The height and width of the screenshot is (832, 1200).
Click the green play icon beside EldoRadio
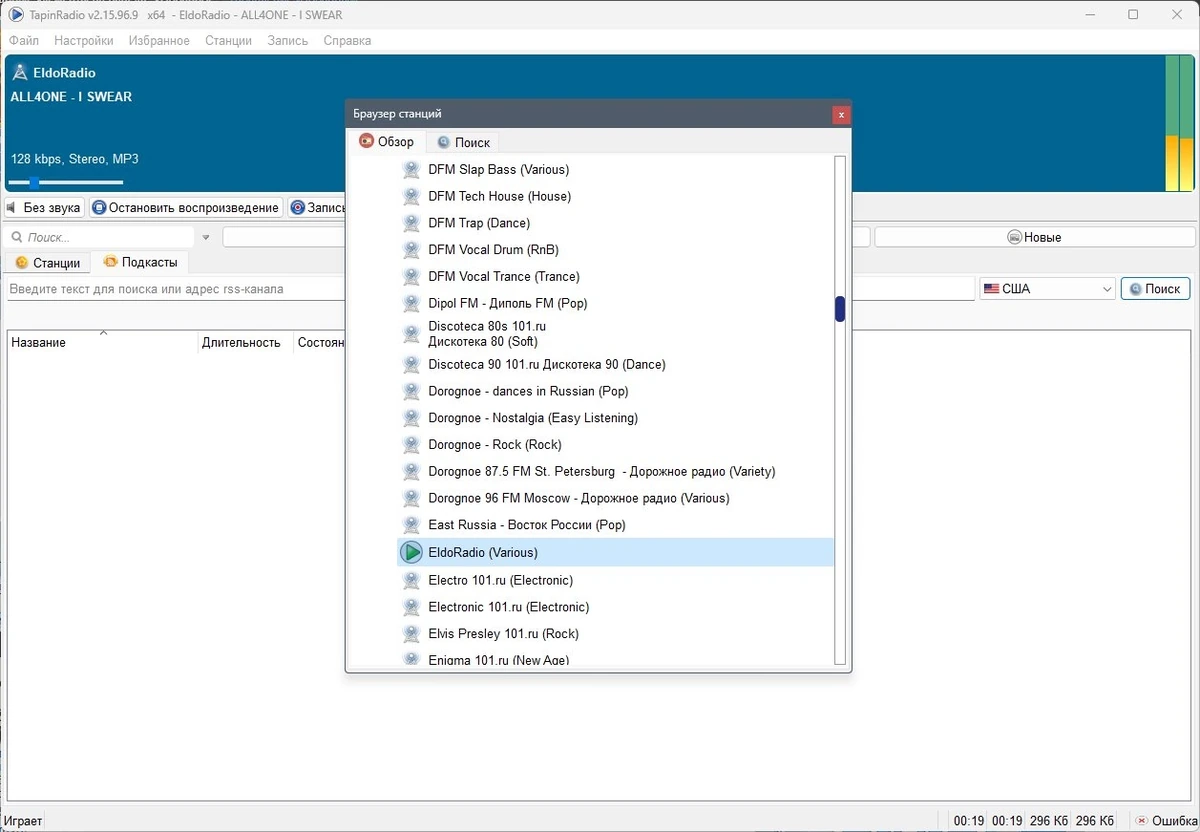411,552
